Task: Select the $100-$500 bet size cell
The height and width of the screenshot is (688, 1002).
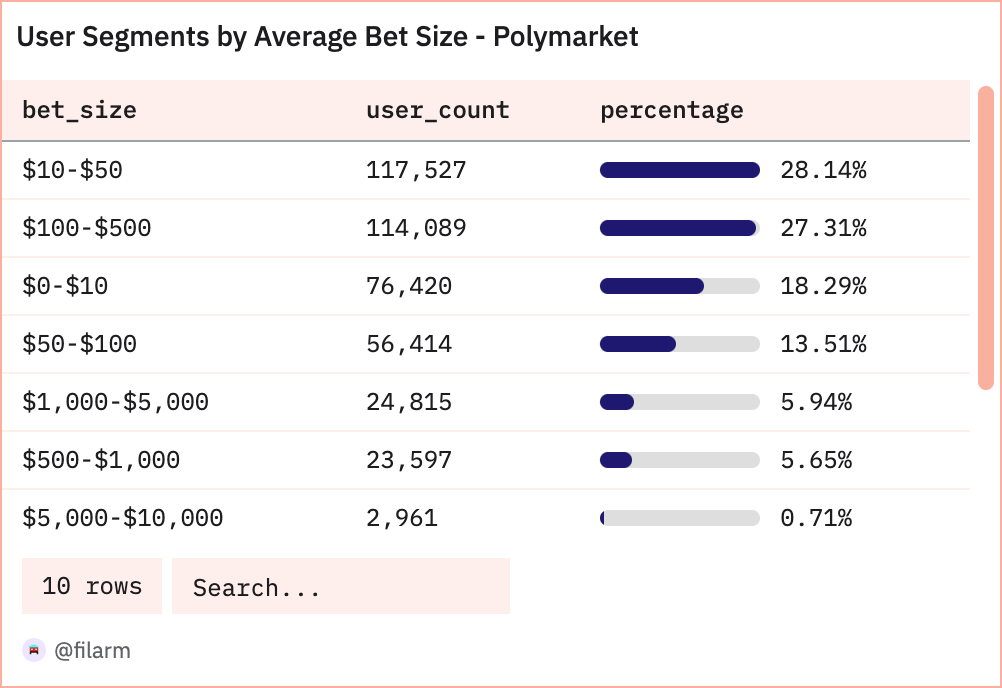Action: coord(87,228)
